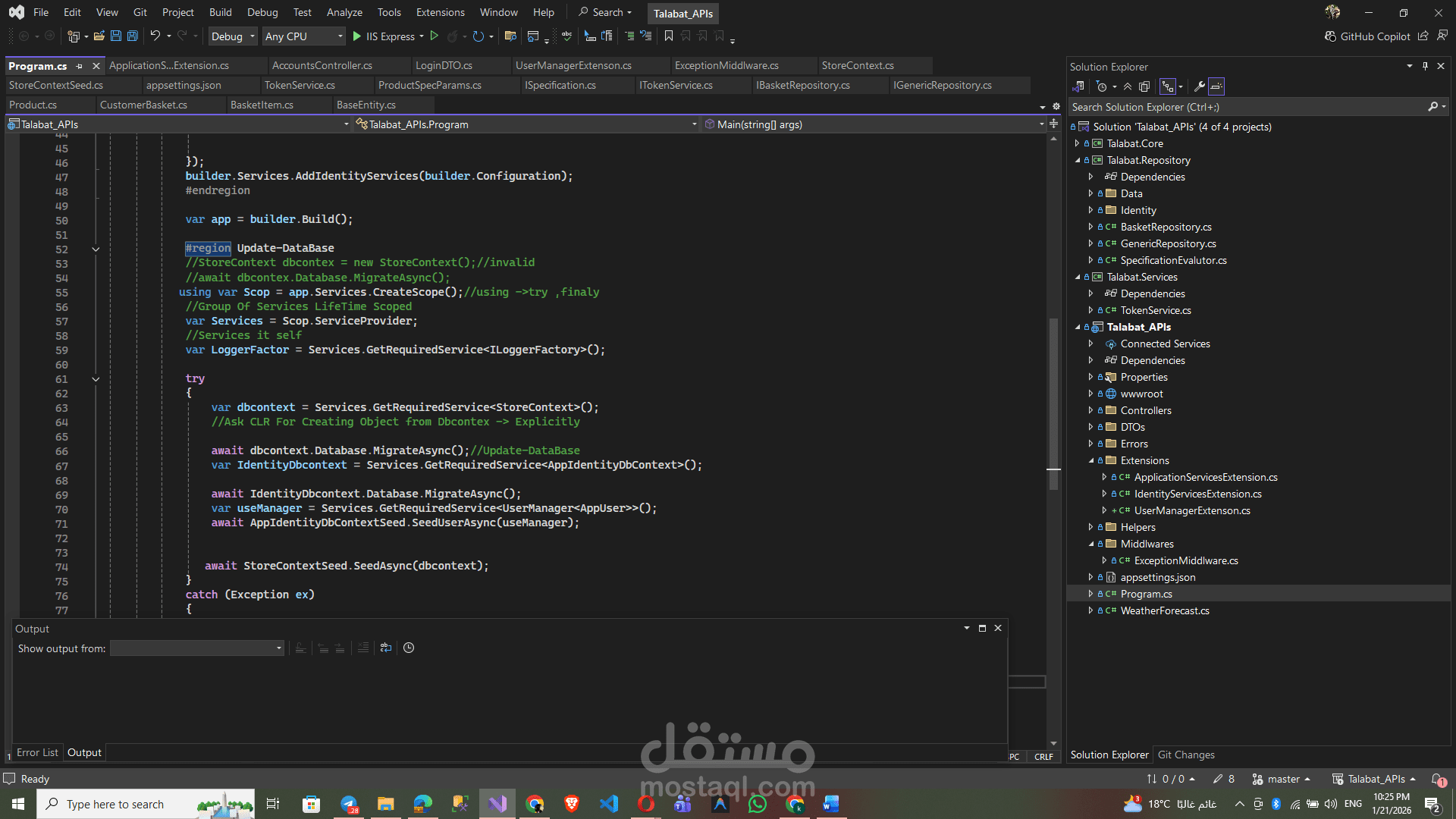1456x819 pixels.
Task: Select ExceptionMiddlware.cs in Solution Explorer
Action: click(x=1186, y=560)
